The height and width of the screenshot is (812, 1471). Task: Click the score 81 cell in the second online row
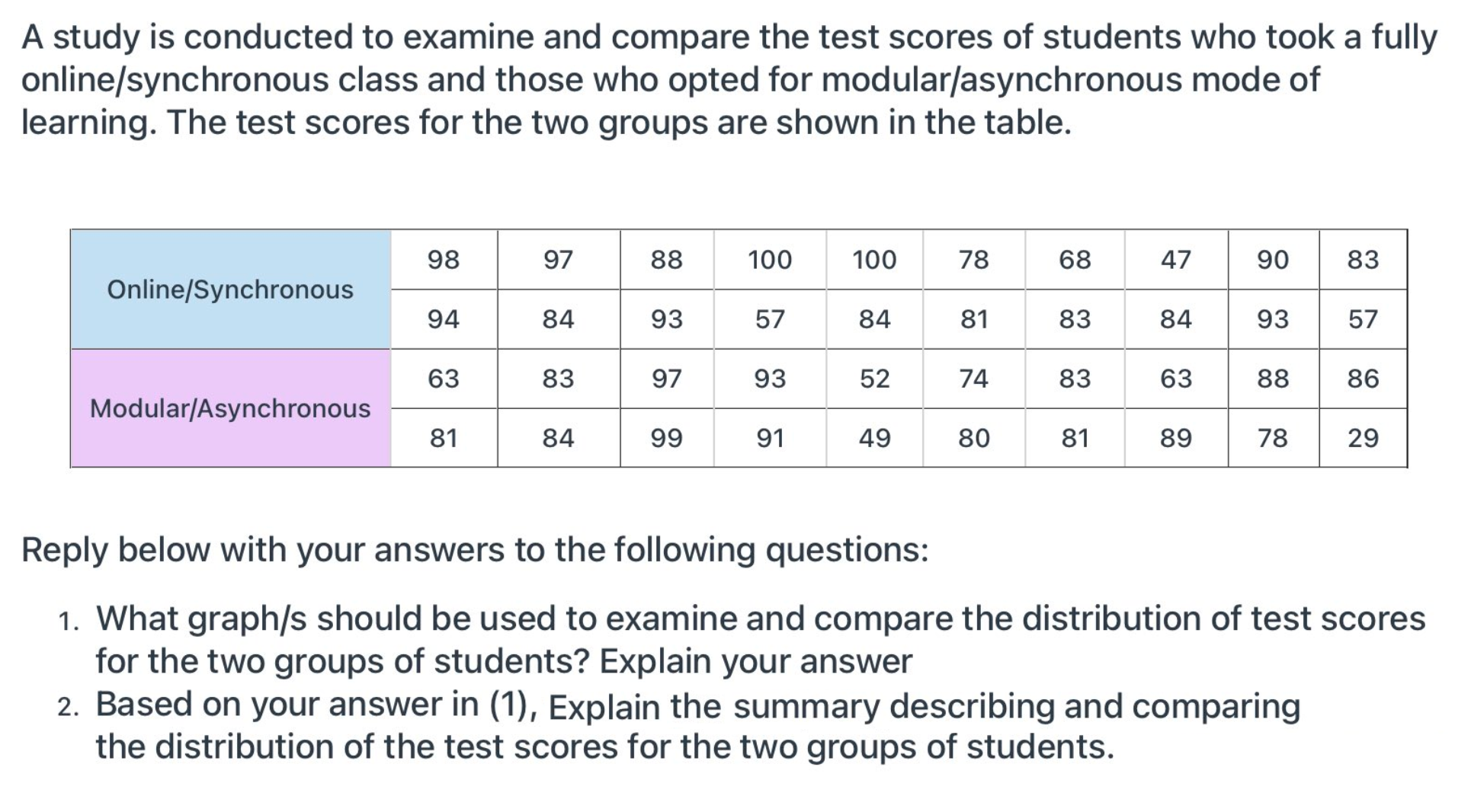click(974, 319)
